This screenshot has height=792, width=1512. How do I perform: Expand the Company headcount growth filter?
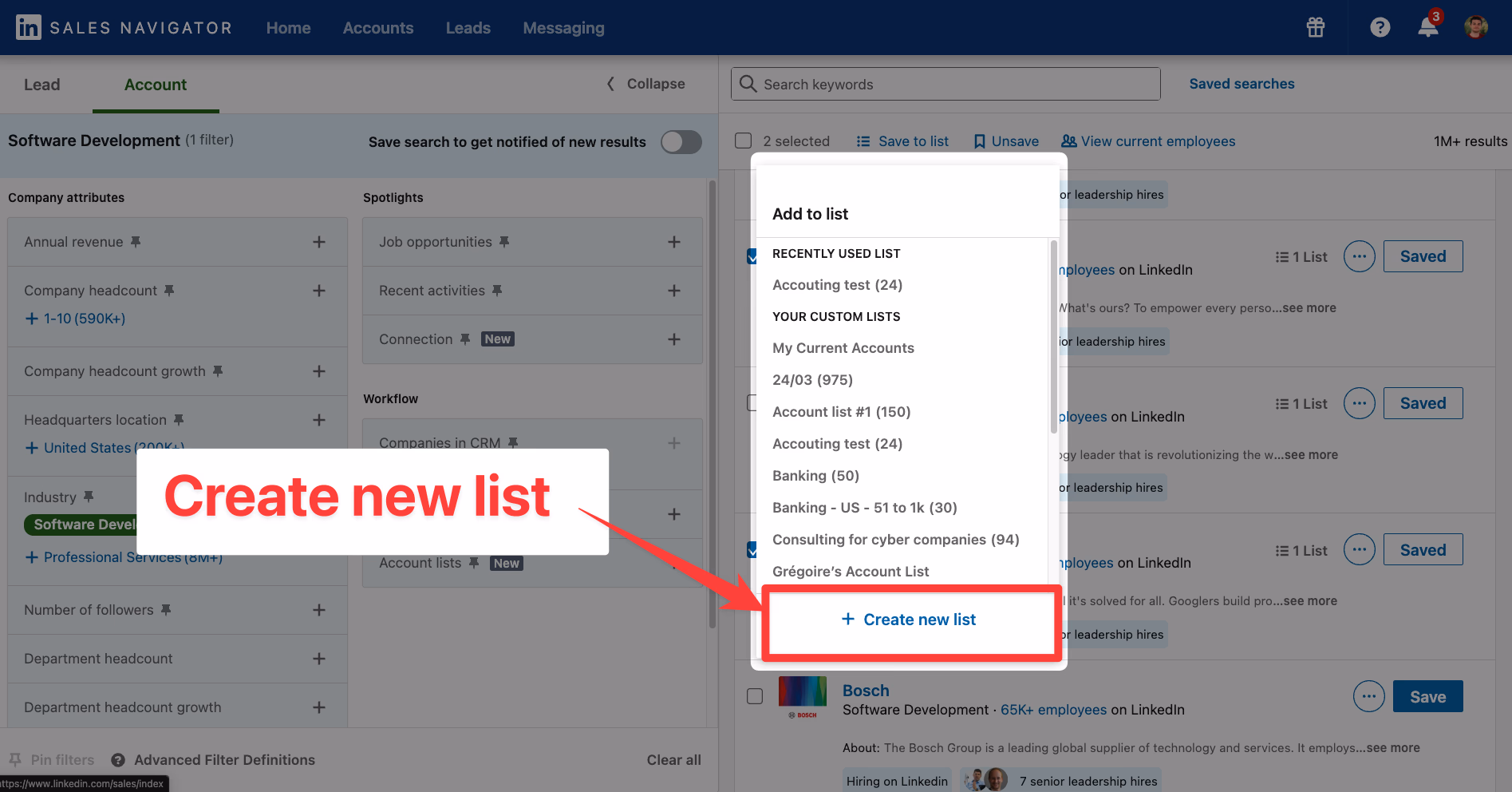tap(319, 371)
